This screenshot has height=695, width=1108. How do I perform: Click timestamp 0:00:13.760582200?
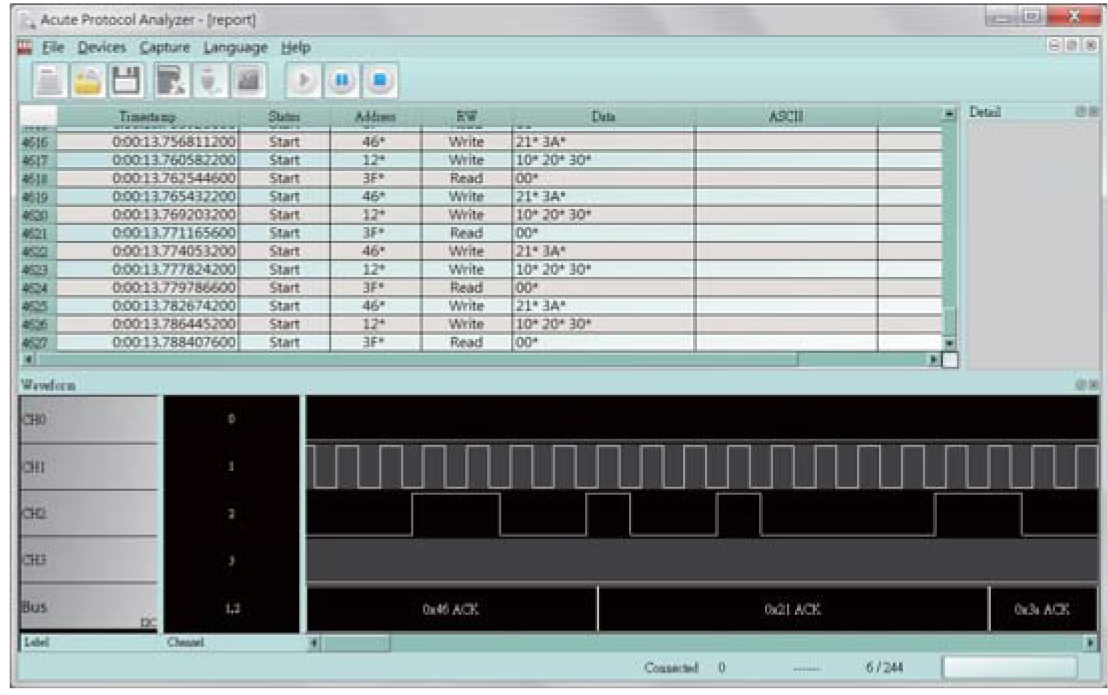pos(173,160)
